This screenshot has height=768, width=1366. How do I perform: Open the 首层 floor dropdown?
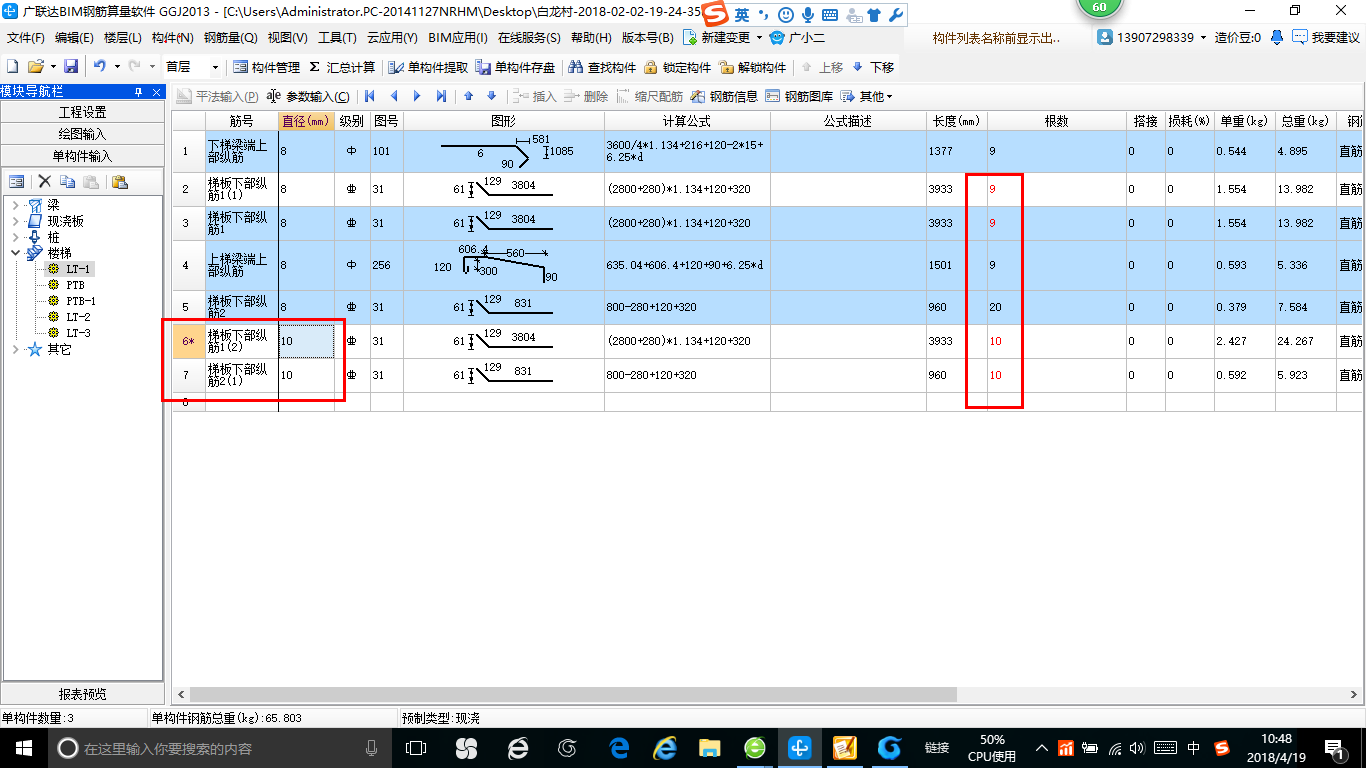pos(216,67)
